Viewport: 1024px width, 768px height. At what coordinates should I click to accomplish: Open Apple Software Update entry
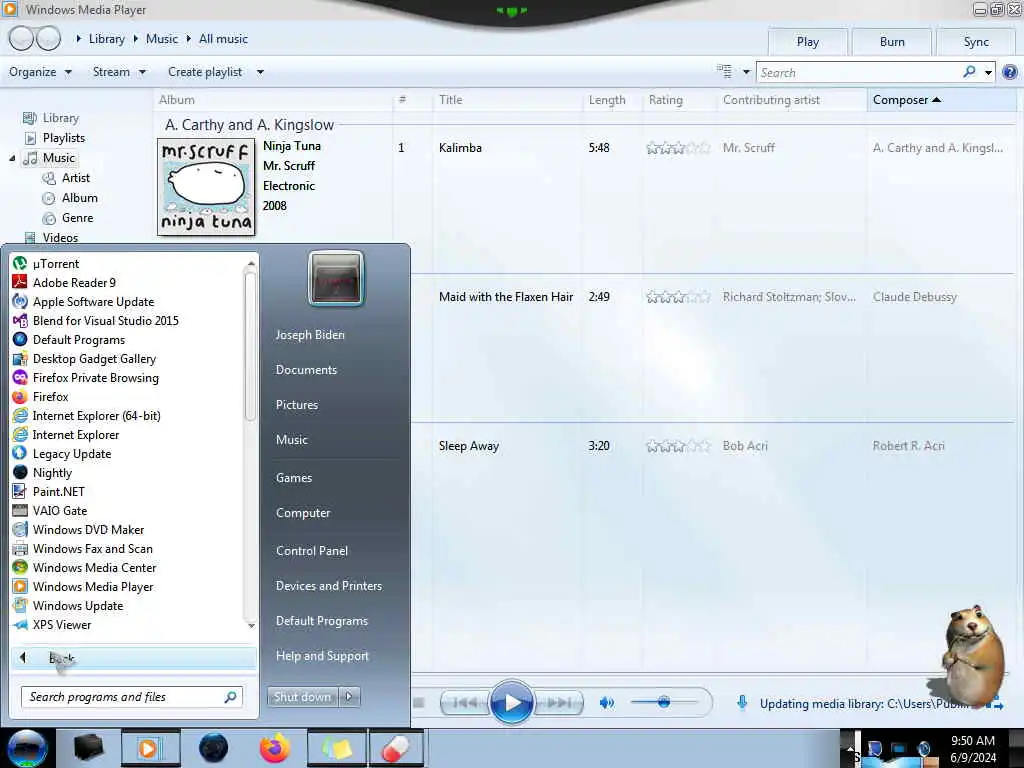pos(83,302)
